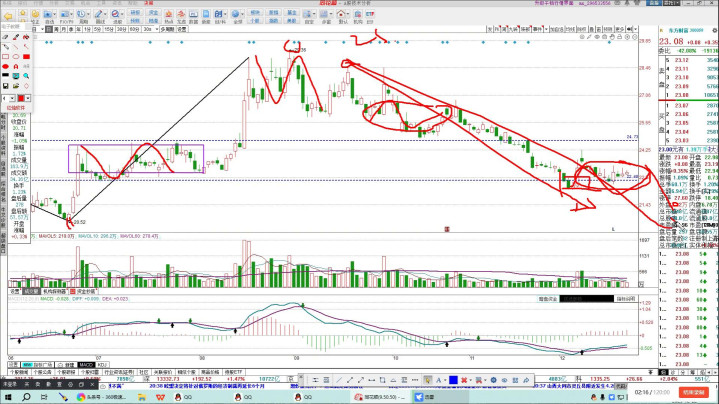Screen dimensions: 719x404
Task: Click the black filled bar tool
Action: (6, 76)
